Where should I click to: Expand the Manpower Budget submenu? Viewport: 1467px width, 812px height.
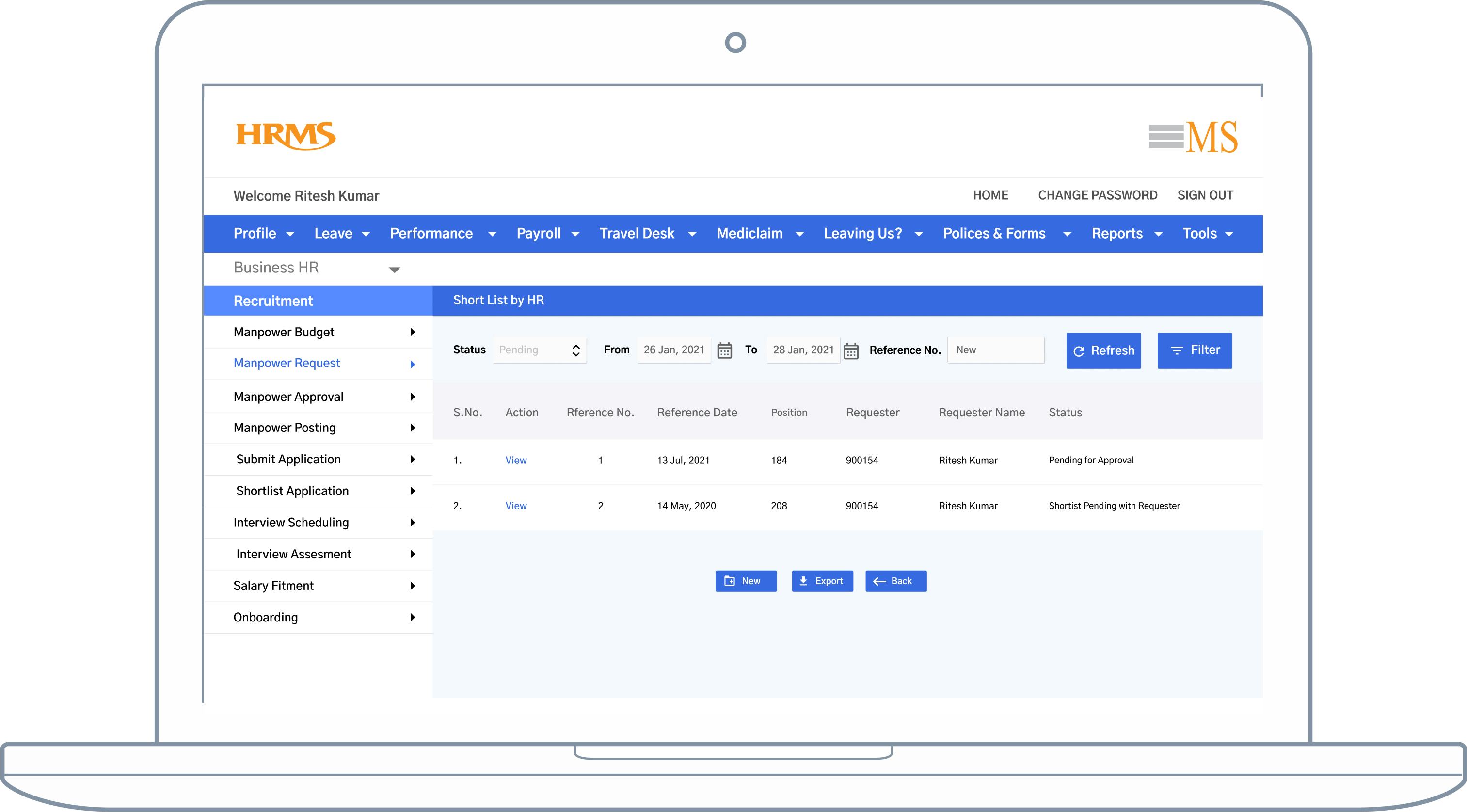tap(413, 332)
